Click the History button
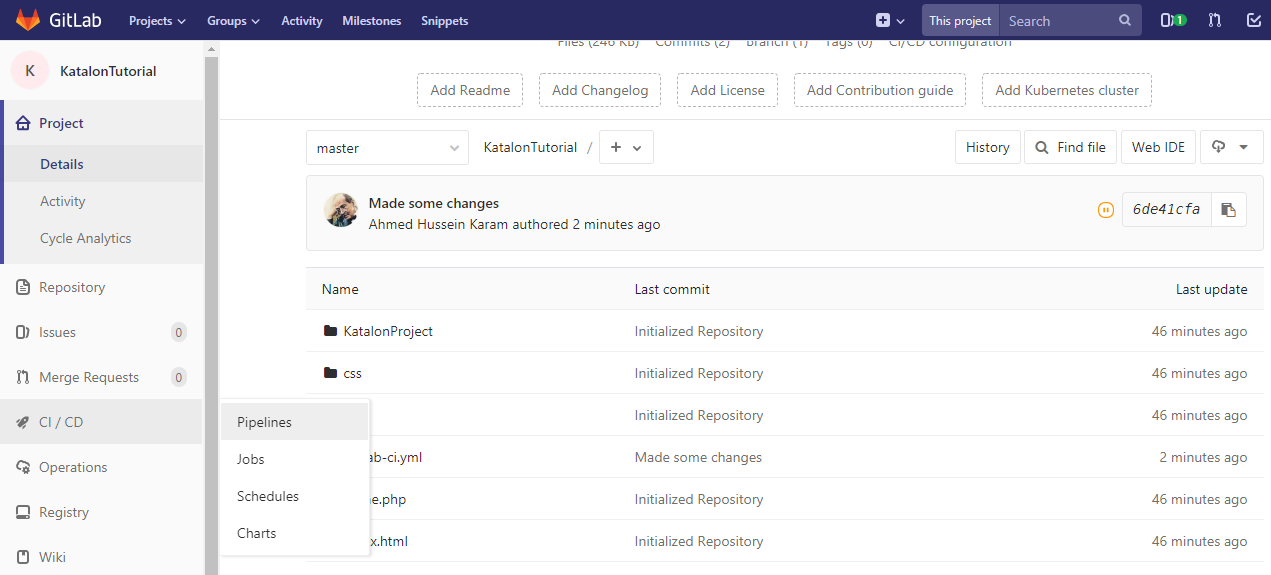Viewport: 1271px width, 575px height. tap(987, 147)
